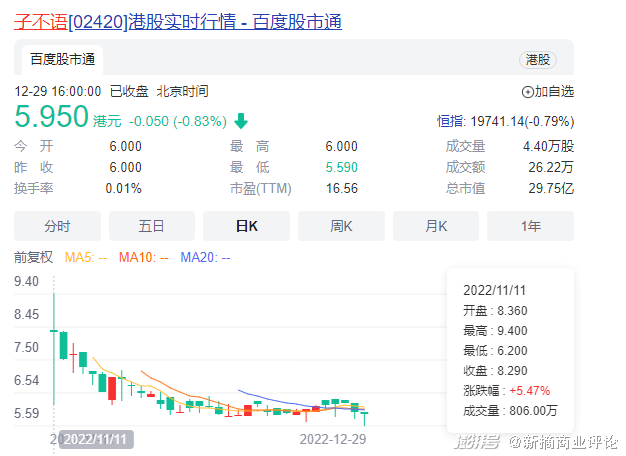
Task: Click the 已收盘 status text
Action: (x=129, y=91)
